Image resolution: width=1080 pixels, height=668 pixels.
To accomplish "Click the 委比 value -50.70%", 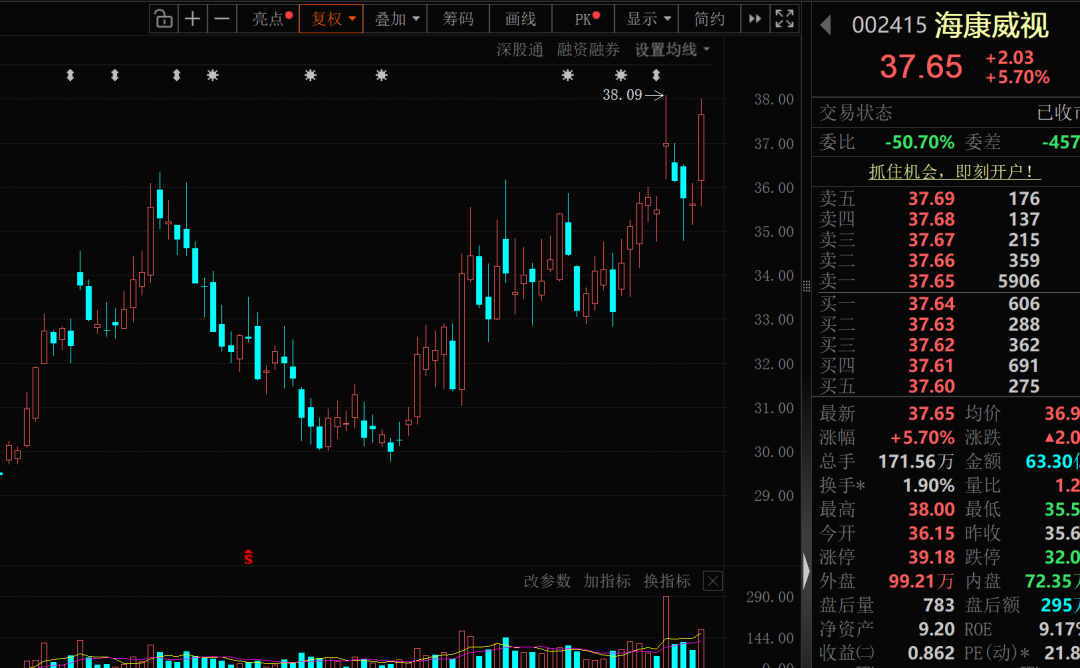I will pyautogui.click(x=920, y=143).
